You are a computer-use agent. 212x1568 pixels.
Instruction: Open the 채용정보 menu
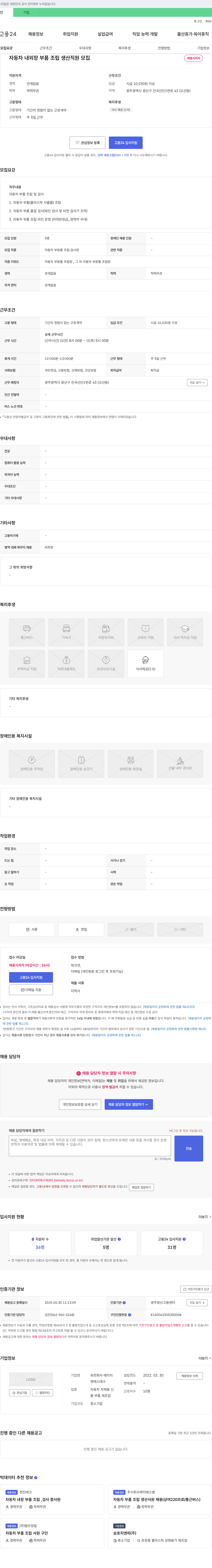pyautogui.click(x=36, y=34)
